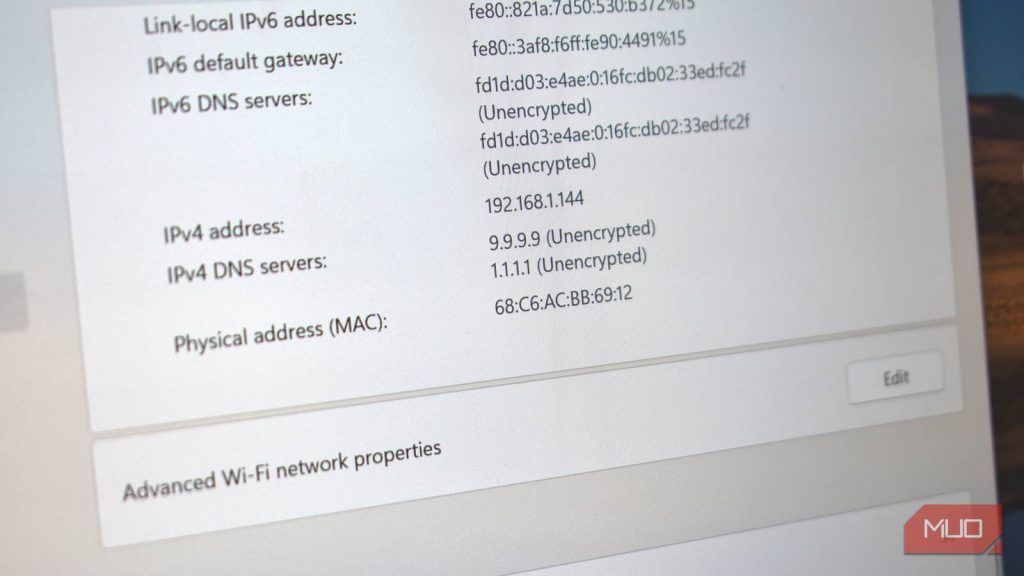Click the Link-local IPv6 address label
The image size is (1024, 576).
249,22
